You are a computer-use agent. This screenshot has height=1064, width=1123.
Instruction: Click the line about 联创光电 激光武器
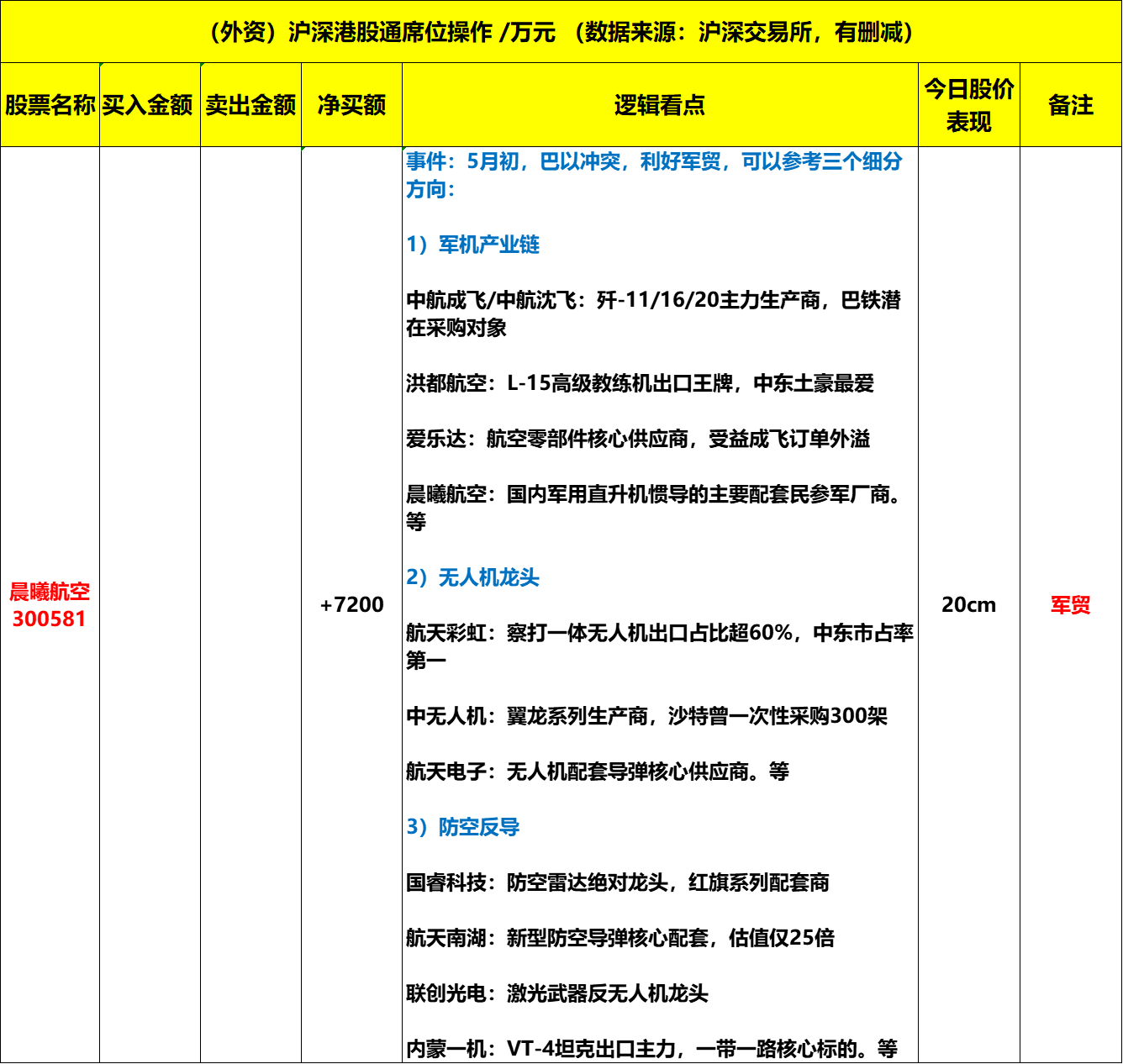557,993
